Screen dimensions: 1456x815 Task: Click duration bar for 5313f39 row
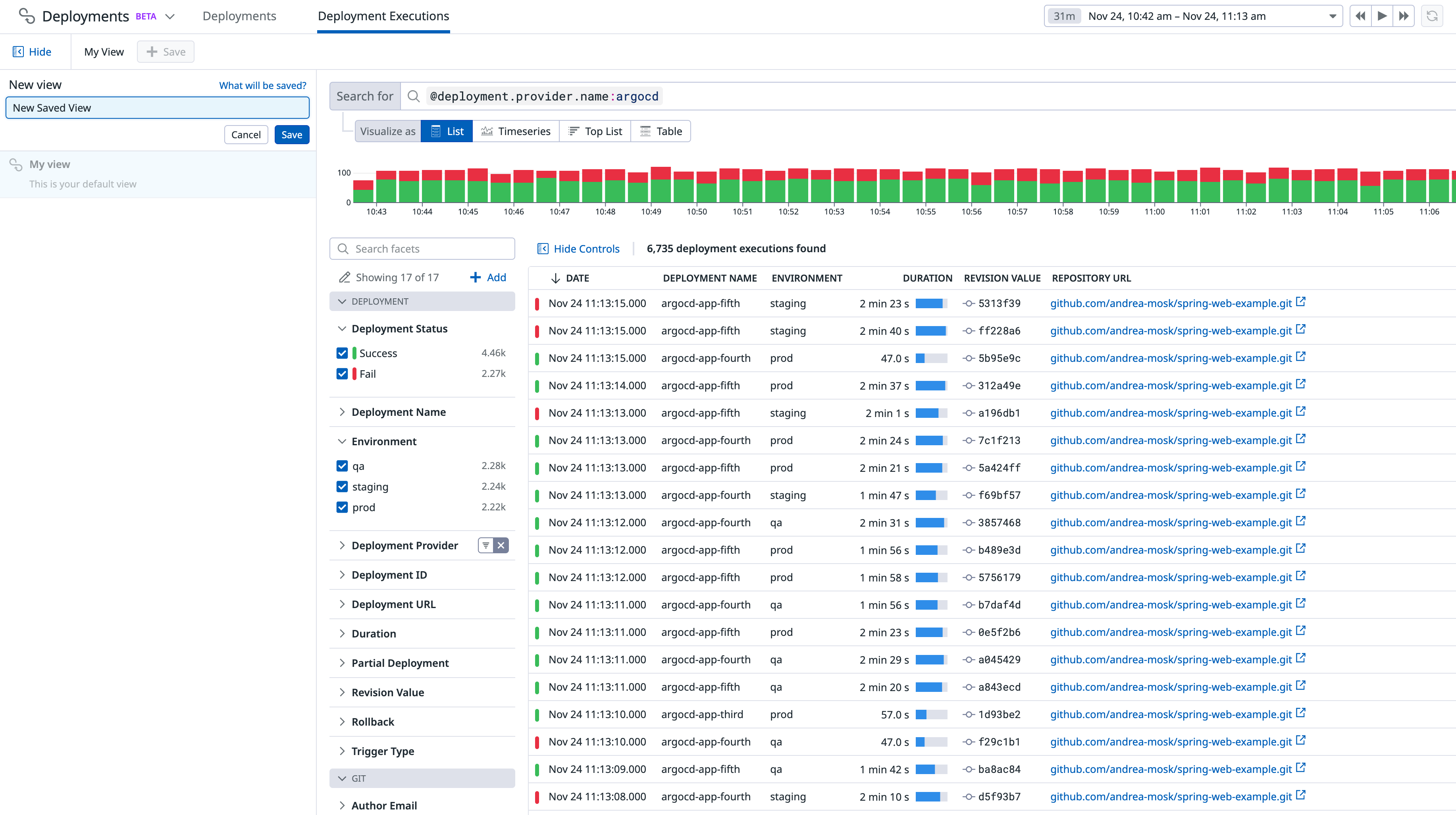(931, 303)
